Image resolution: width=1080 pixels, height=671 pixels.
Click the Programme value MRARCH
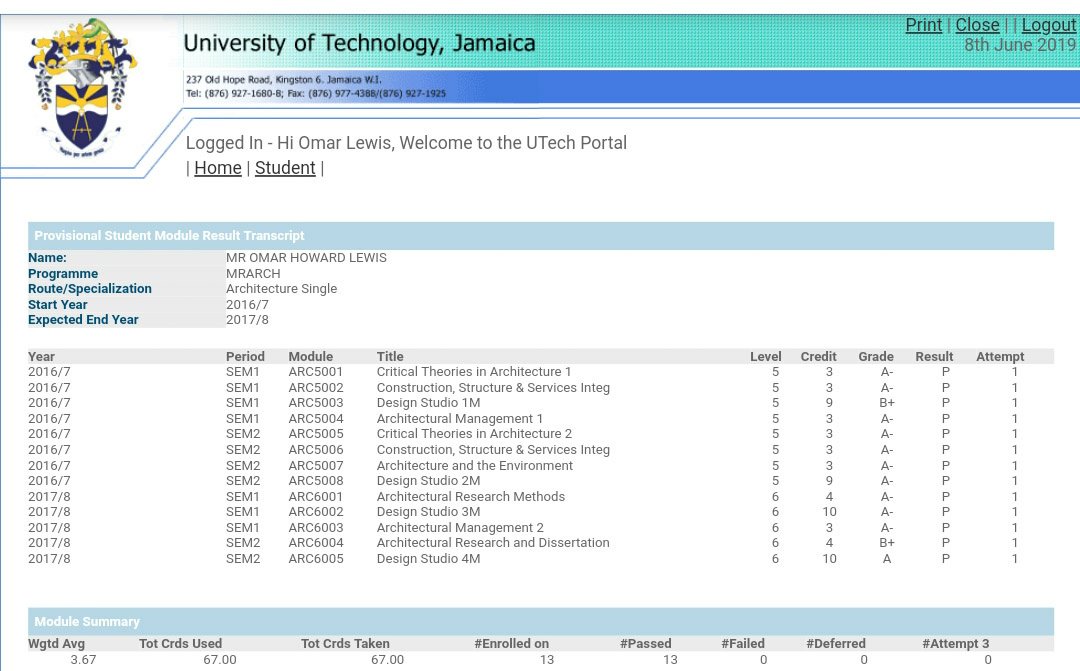pyautogui.click(x=250, y=273)
